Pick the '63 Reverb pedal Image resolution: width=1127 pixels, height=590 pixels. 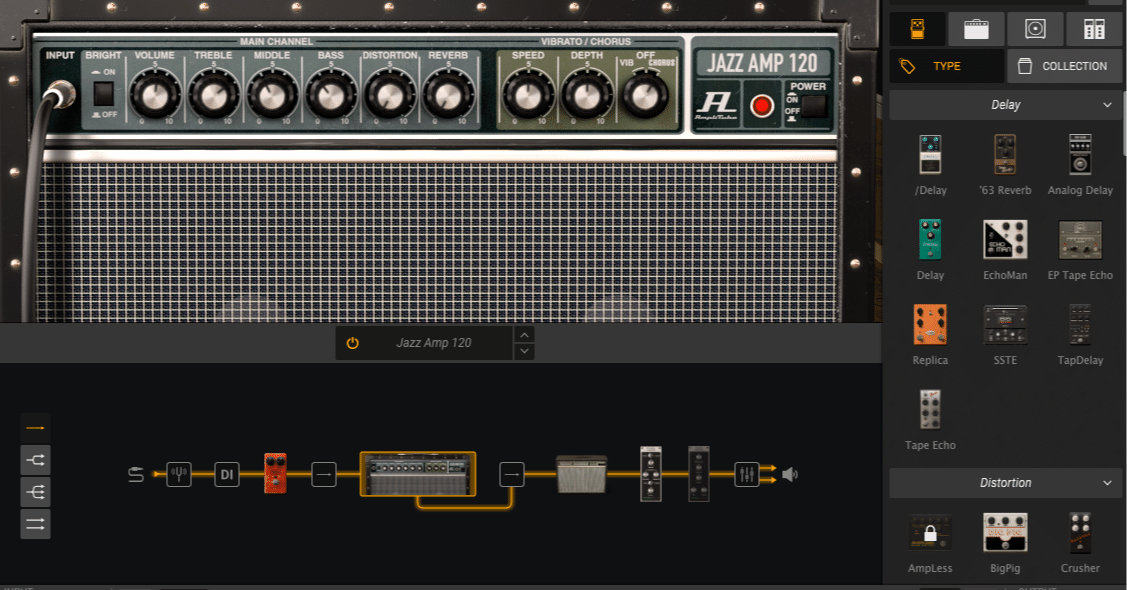1005,155
